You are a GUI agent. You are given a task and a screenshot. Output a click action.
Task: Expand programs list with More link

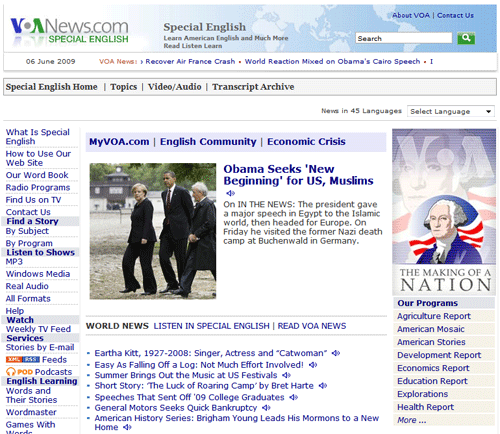(411, 420)
